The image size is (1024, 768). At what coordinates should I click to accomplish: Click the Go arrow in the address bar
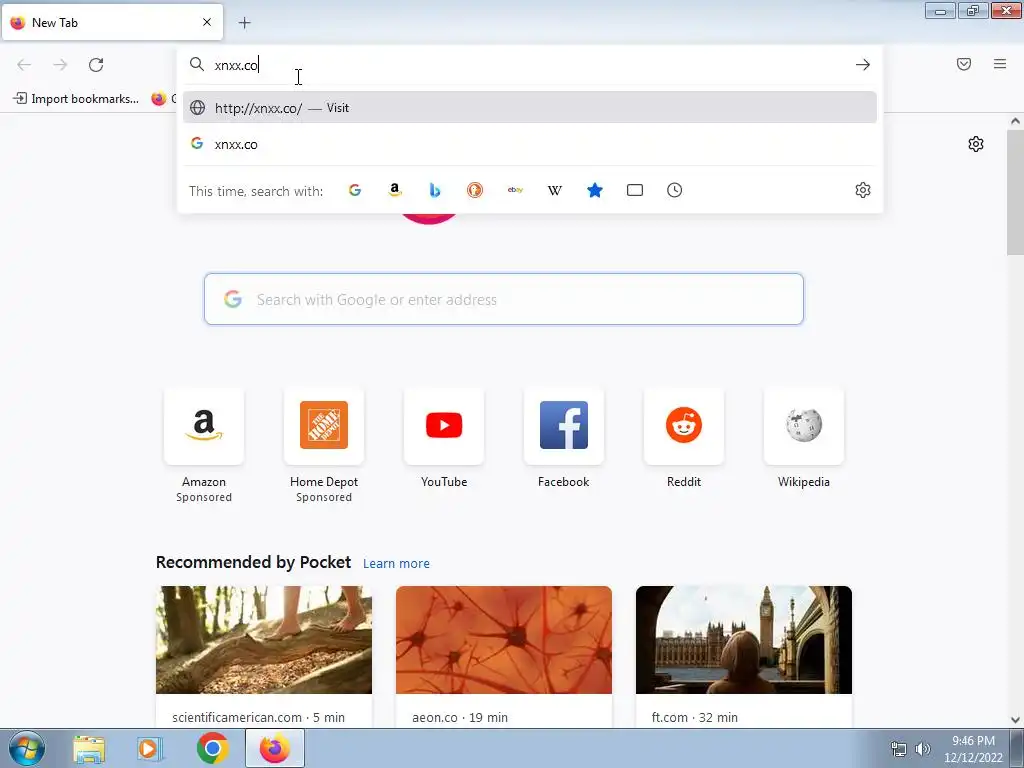[x=863, y=65]
